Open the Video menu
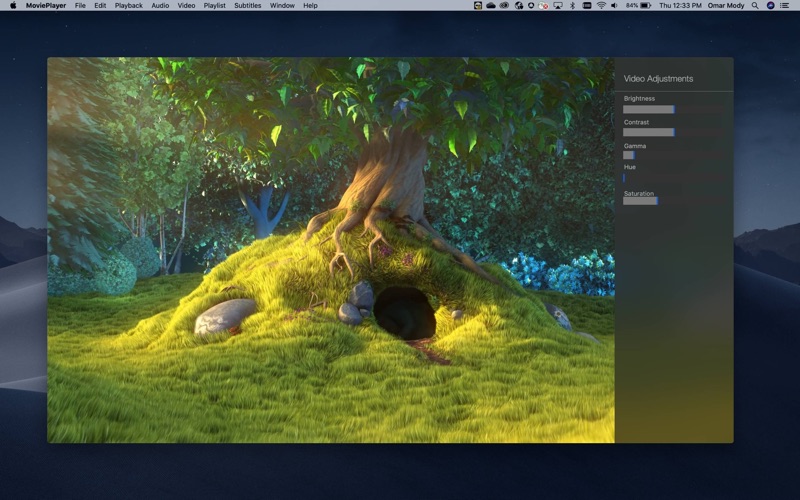800x500 pixels. [186, 6]
